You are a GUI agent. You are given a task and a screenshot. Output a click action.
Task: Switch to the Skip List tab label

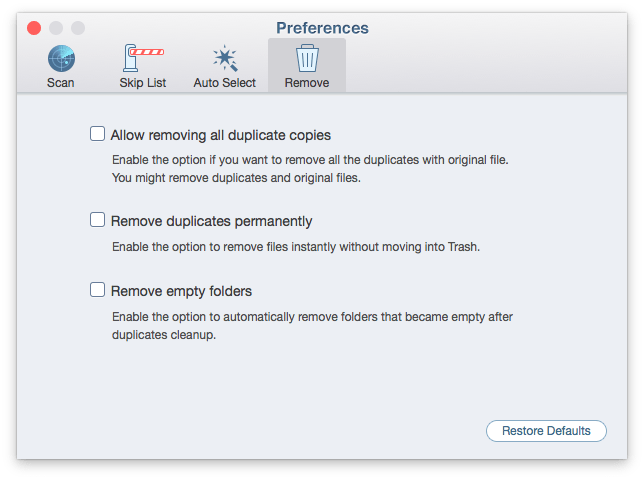(x=143, y=83)
